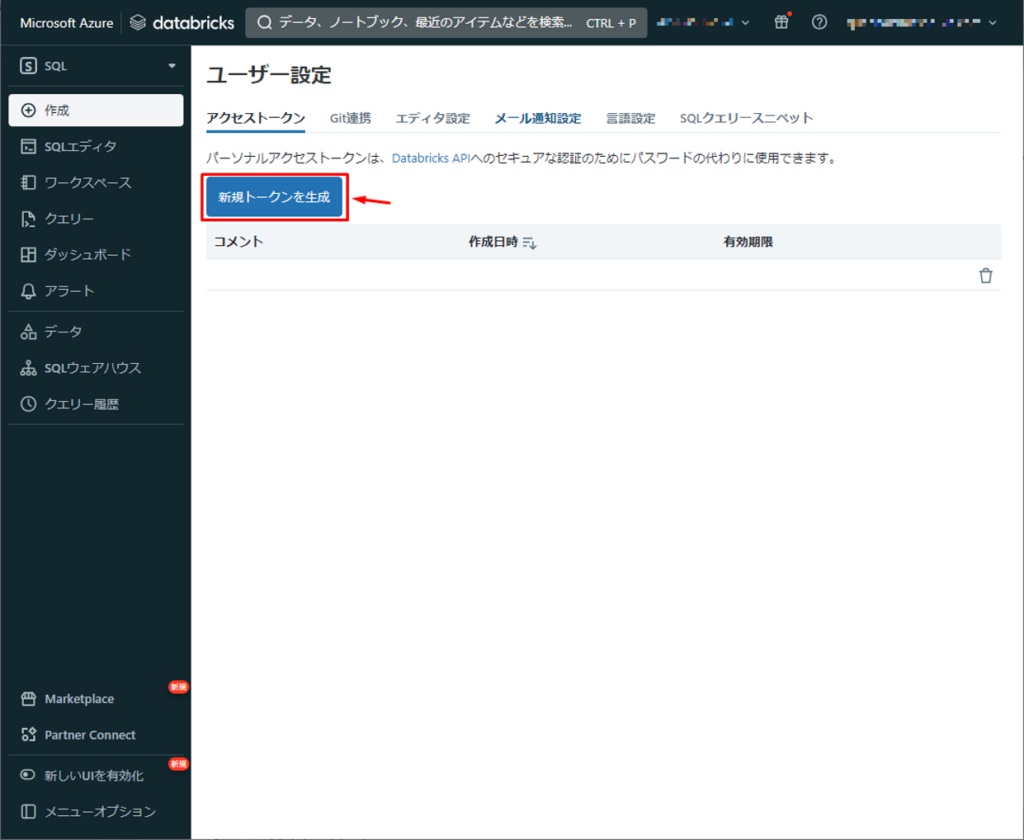The height and width of the screenshot is (840, 1024).
Task: Go to アラート bell item
Action: (69, 291)
